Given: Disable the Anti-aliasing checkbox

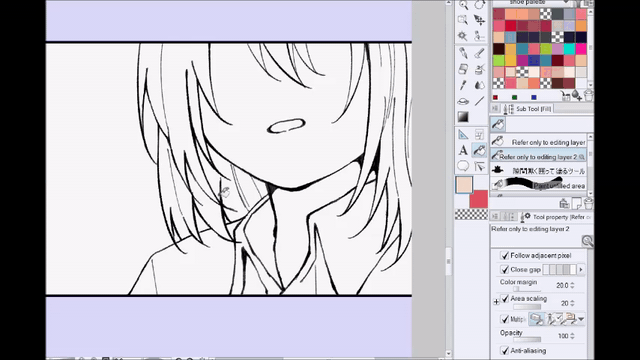Looking at the screenshot, I should coord(504,350).
